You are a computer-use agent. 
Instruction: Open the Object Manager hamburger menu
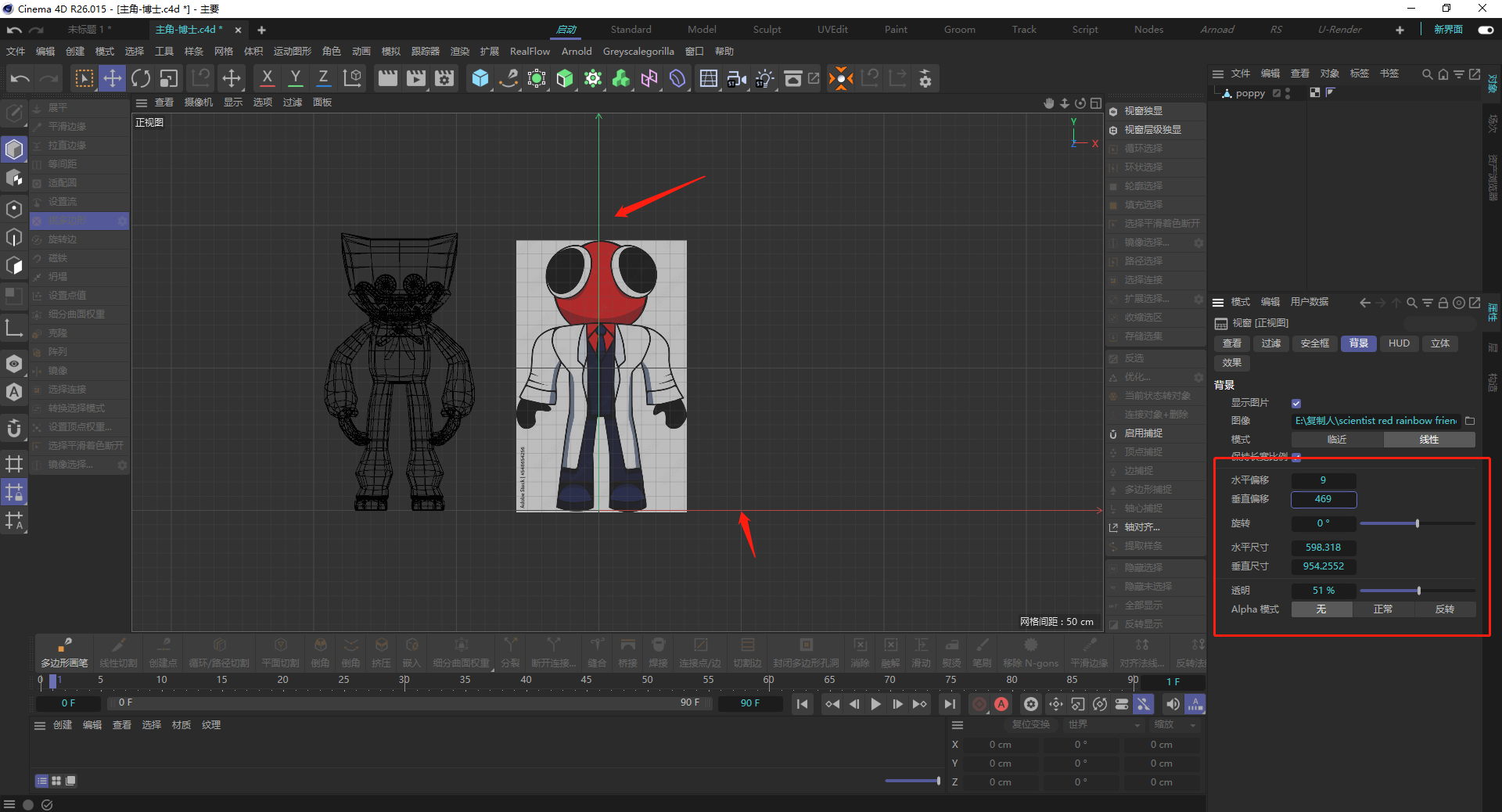[1218, 74]
